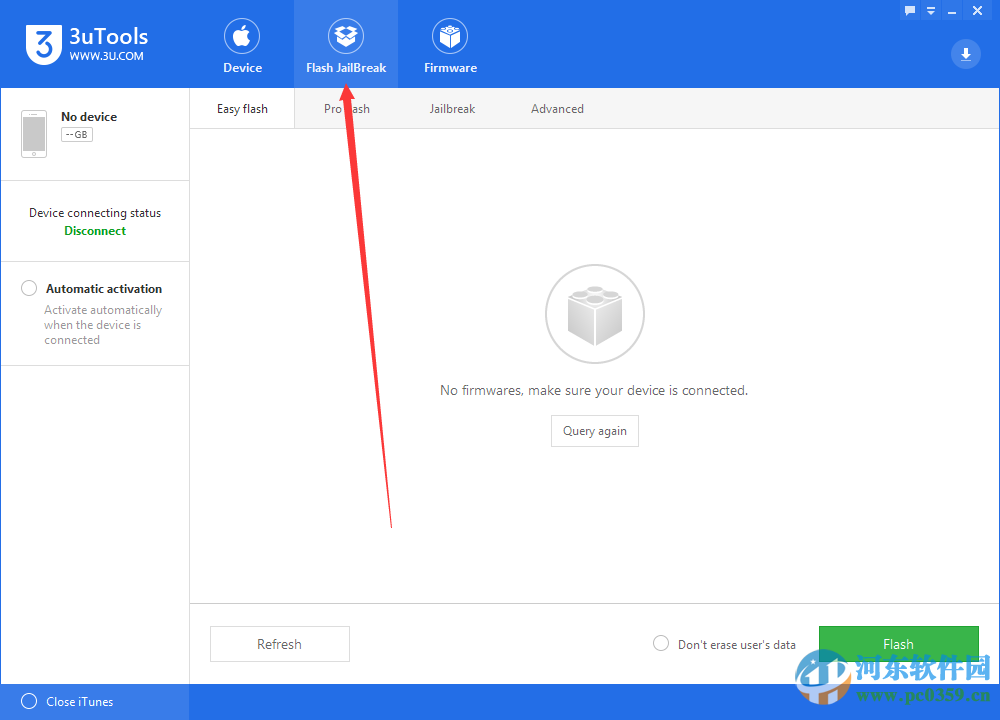The width and height of the screenshot is (1000, 720).
Task: Click the --GB capacity label
Action: point(77,133)
